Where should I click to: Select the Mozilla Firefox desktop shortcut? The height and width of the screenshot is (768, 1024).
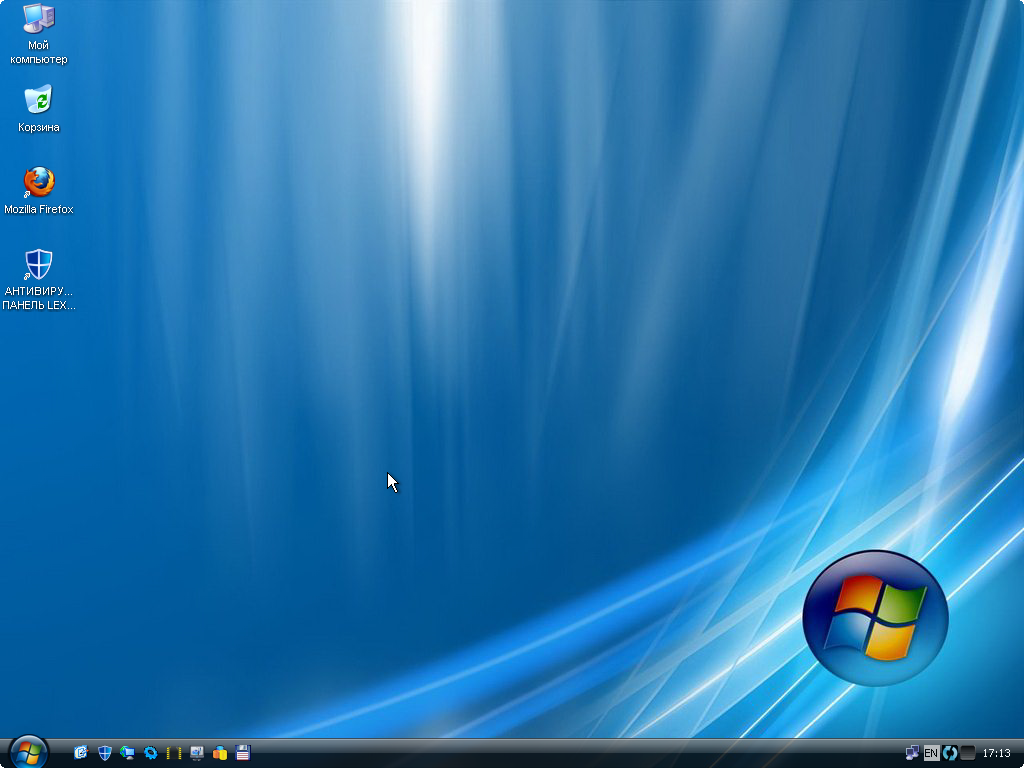(39, 182)
